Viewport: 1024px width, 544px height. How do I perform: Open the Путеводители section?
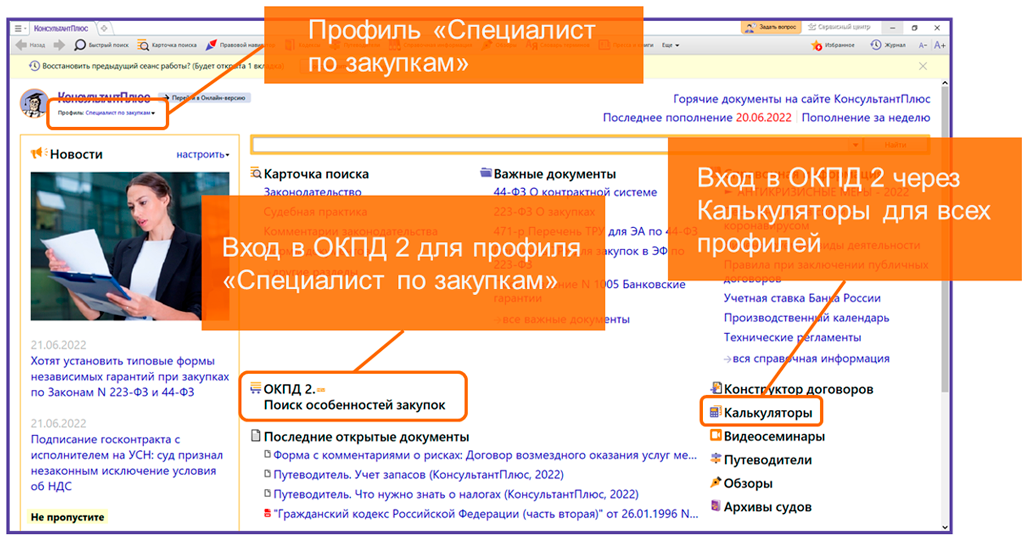click(x=767, y=460)
